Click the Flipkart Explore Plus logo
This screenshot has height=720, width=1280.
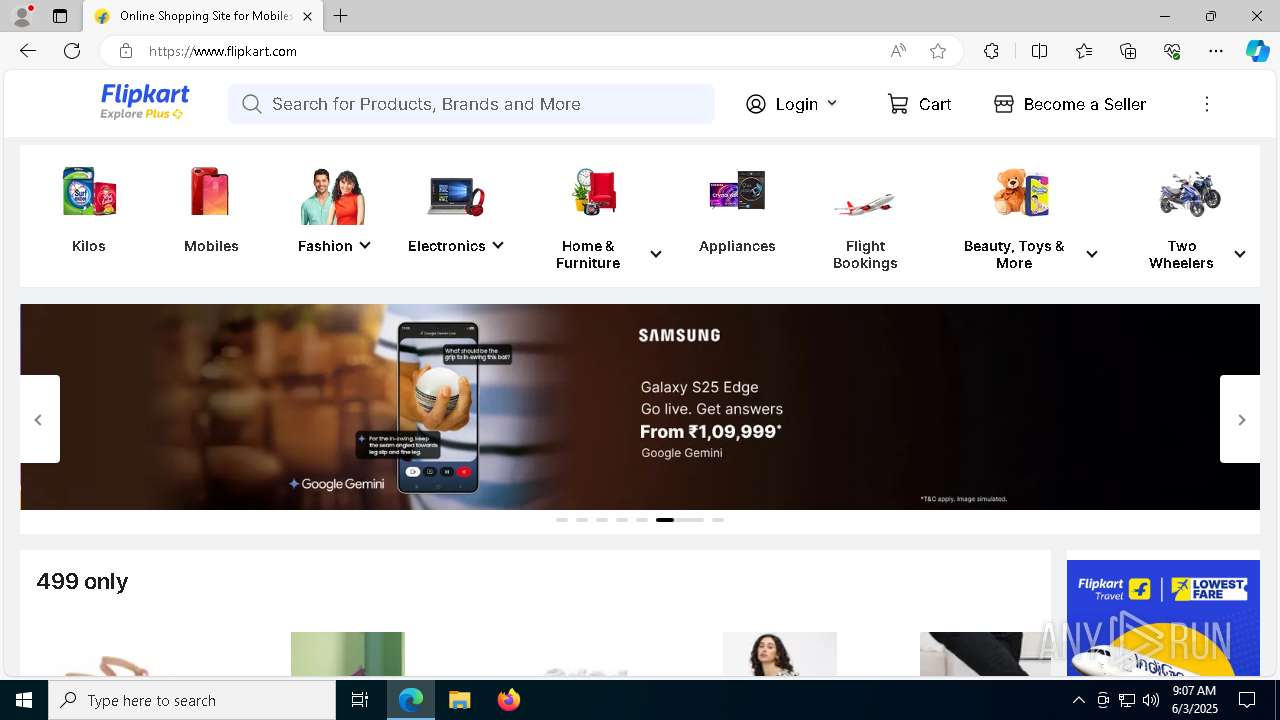[x=145, y=102]
